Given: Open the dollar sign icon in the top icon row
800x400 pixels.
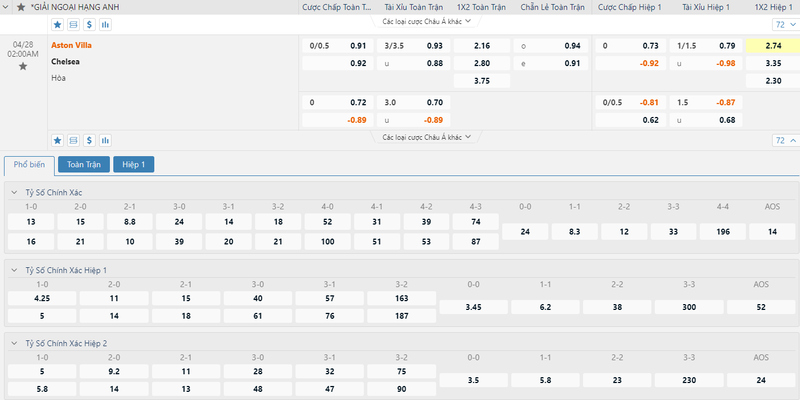Looking at the screenshot, I should [x=89, y=24].
